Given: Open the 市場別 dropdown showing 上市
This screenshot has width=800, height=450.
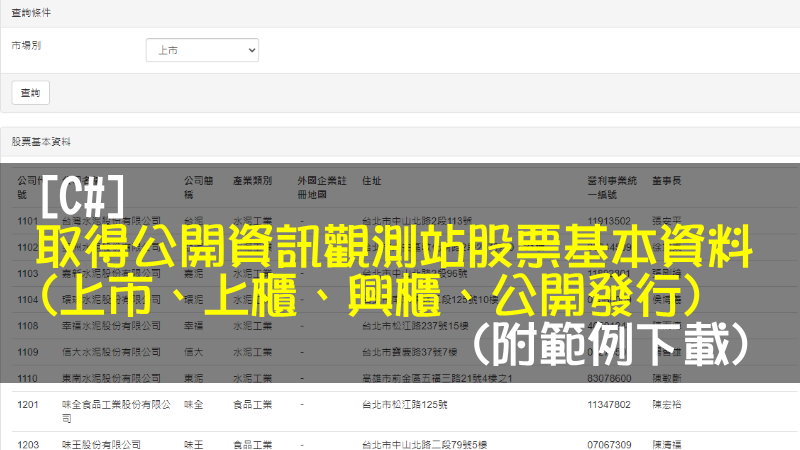Looking at the screenshot, I should click(202, 50).
